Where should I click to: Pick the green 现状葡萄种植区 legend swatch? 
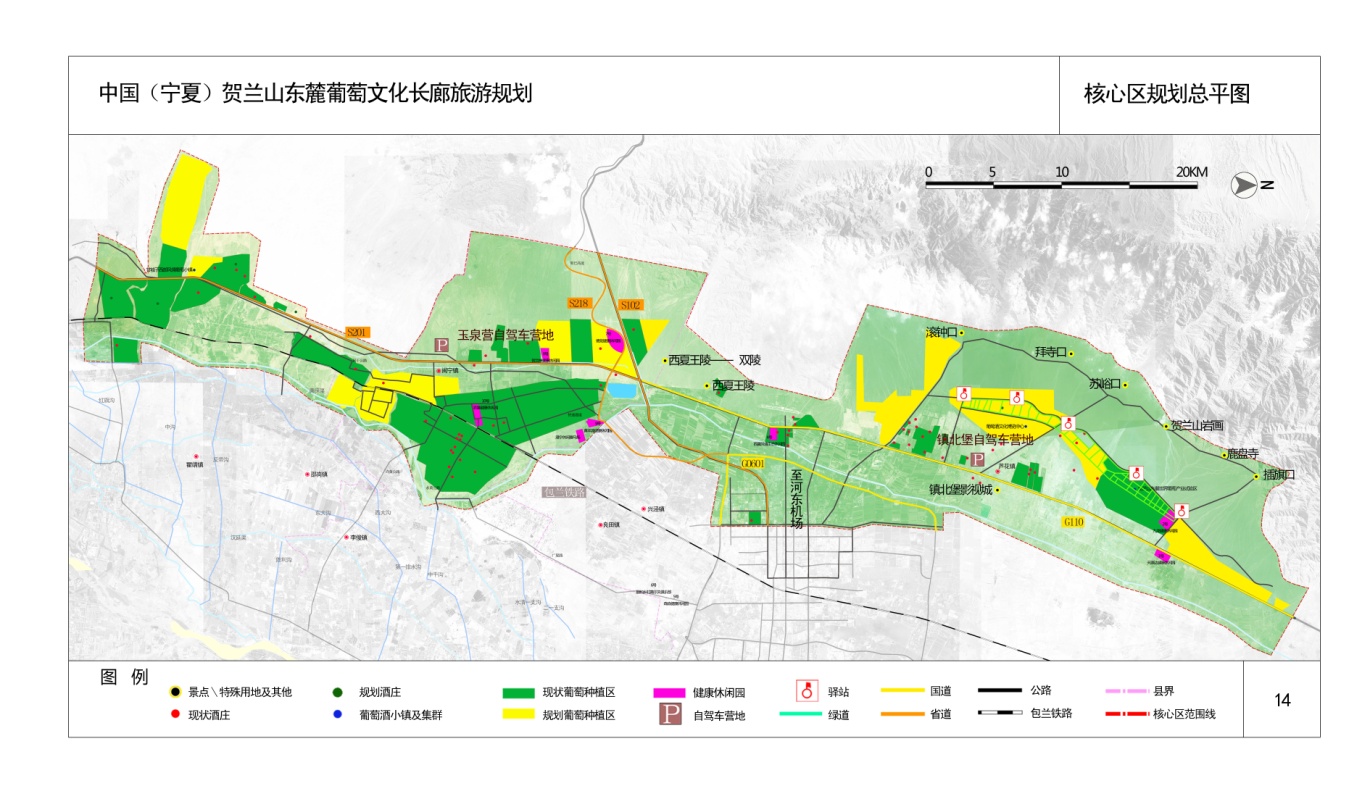[x=517, y=692]
